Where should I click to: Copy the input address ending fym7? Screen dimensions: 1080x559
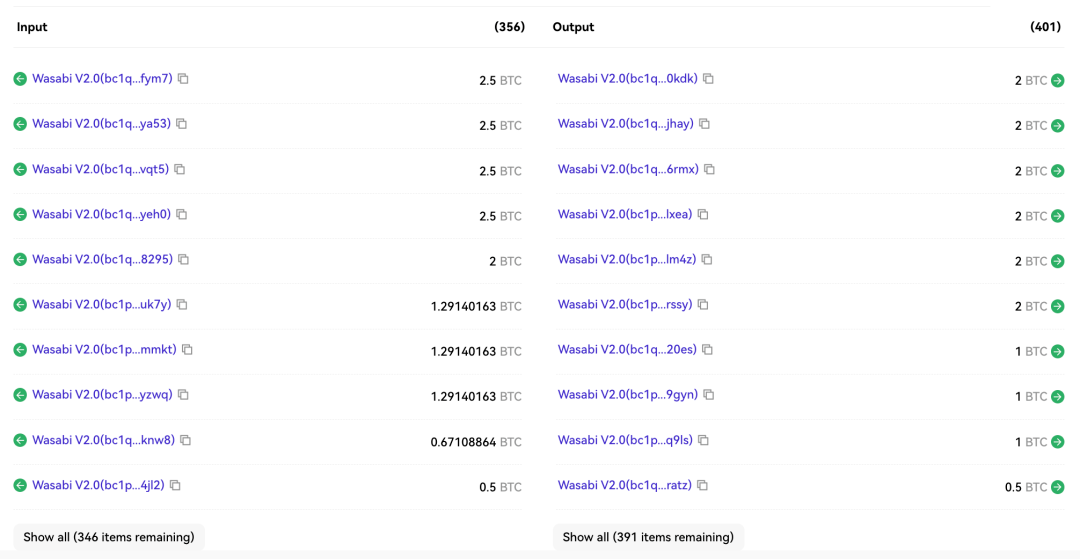[183, 79]
